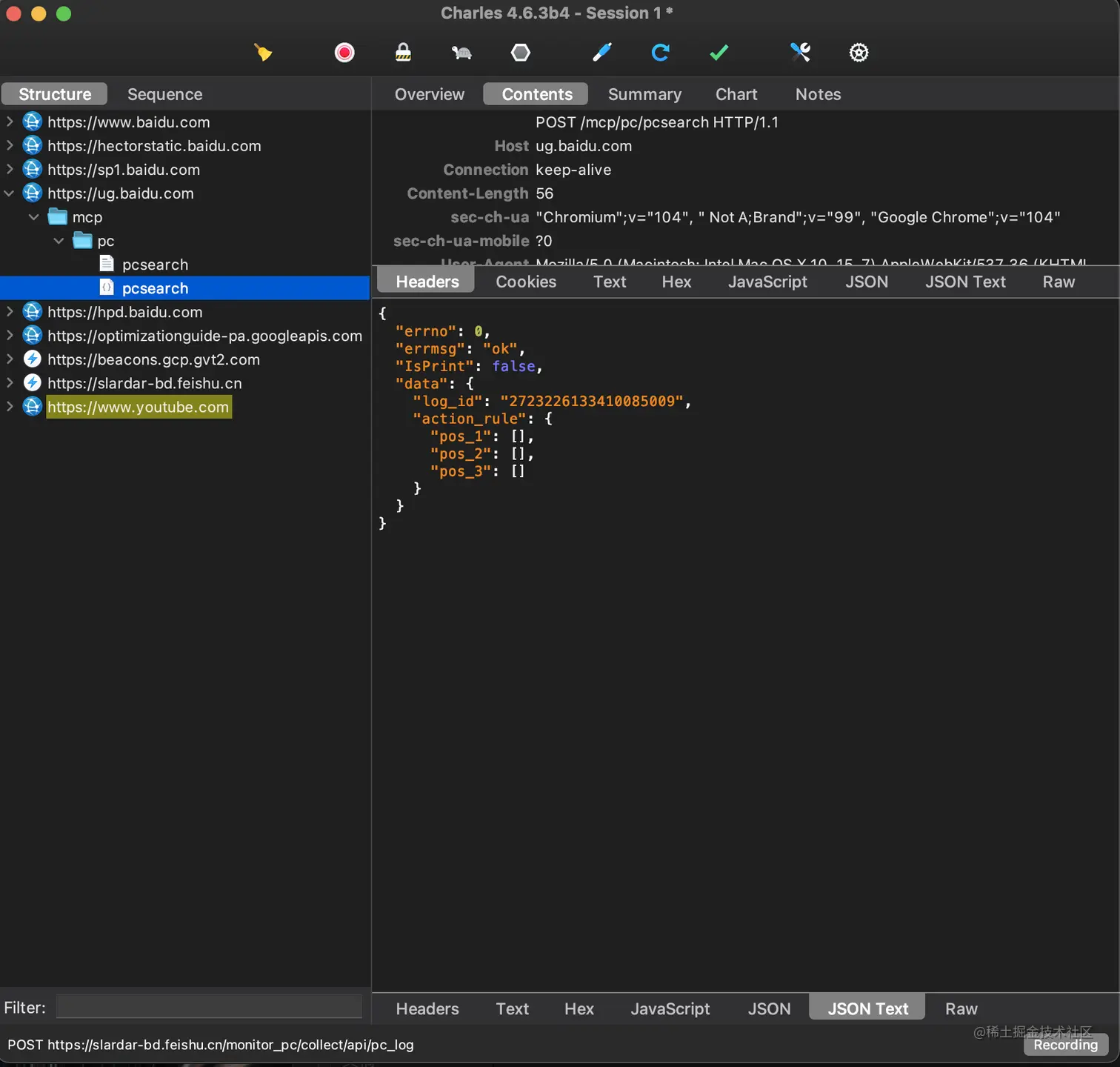
Task: Click the breakpoints hexagon icon
Action: (521, 53)
